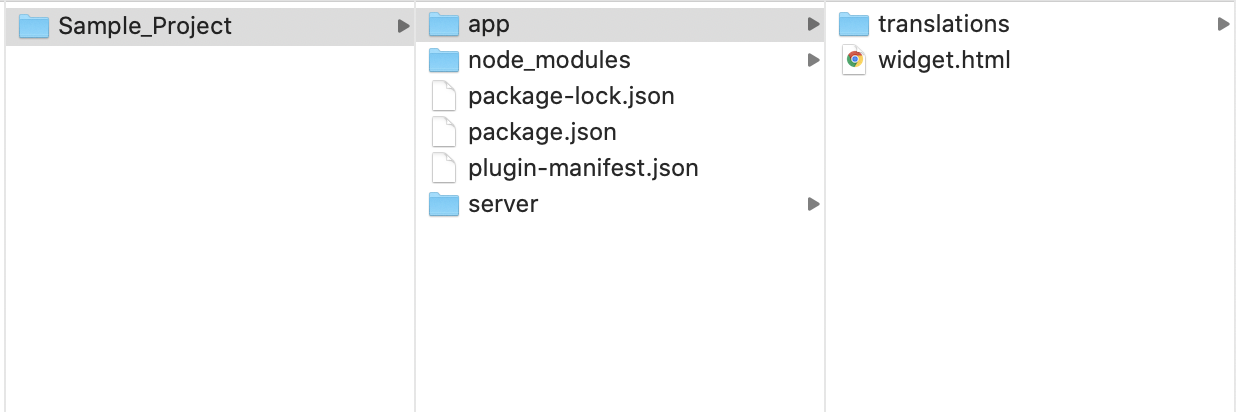Click the package-lock.json file icon
This screenshot has width=1236, height=412.
pyautogui.click(x=443, y=96)
